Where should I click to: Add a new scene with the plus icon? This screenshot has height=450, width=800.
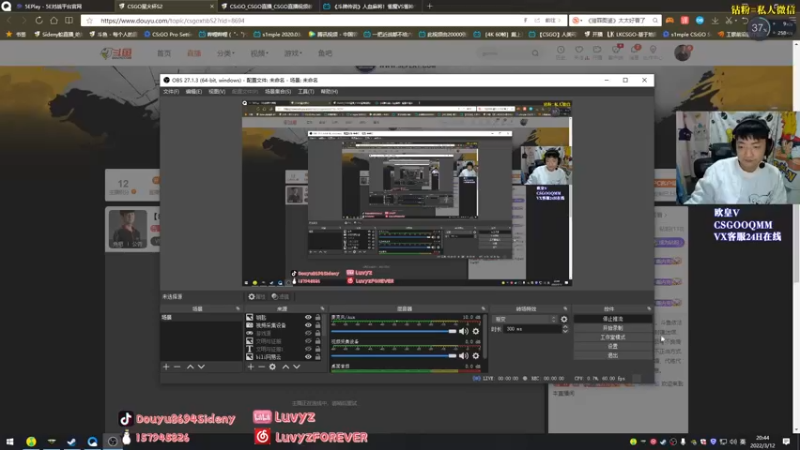point(166,367)
